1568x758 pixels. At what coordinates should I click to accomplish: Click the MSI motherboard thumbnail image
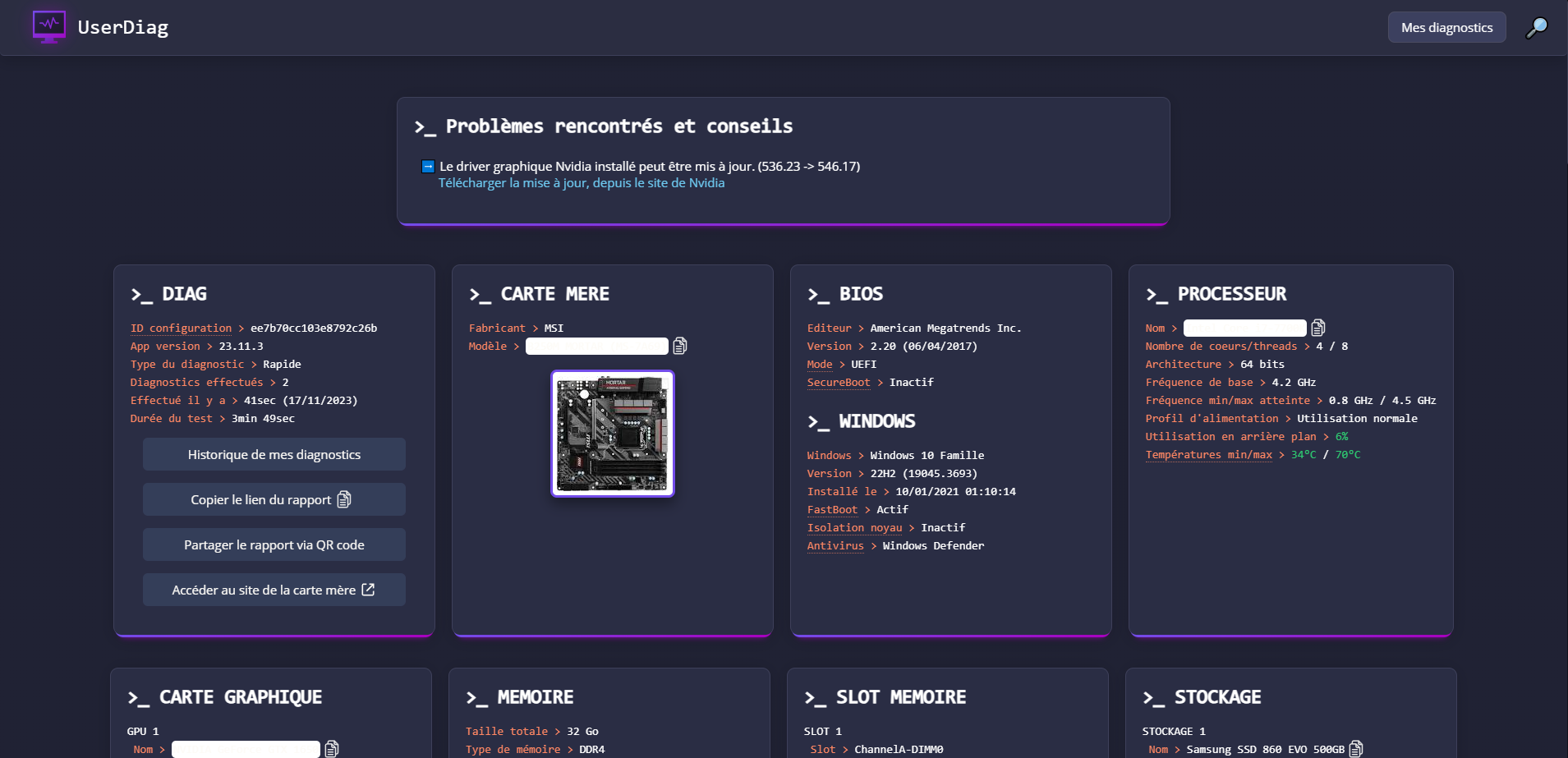(x=613, y=434)
